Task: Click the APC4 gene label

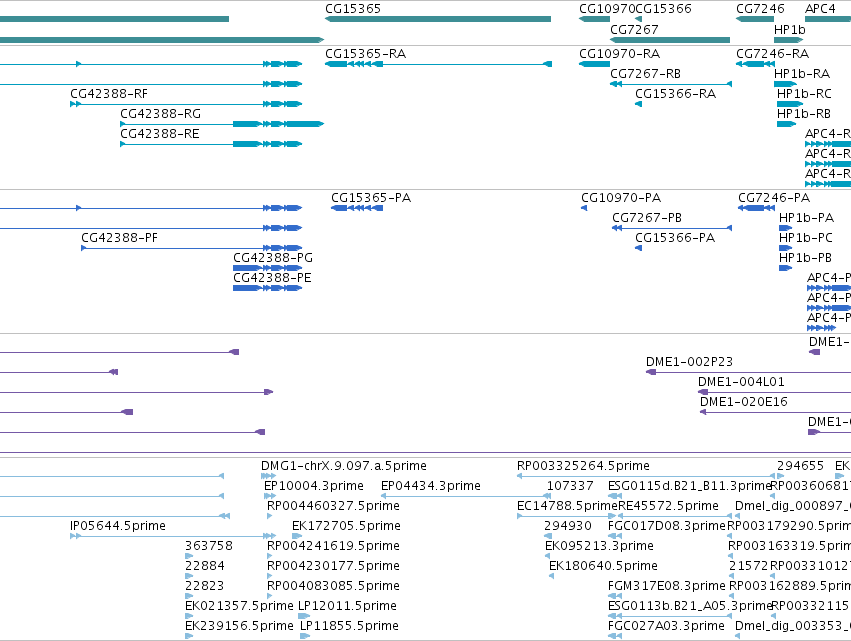Action: coord(820,9)
